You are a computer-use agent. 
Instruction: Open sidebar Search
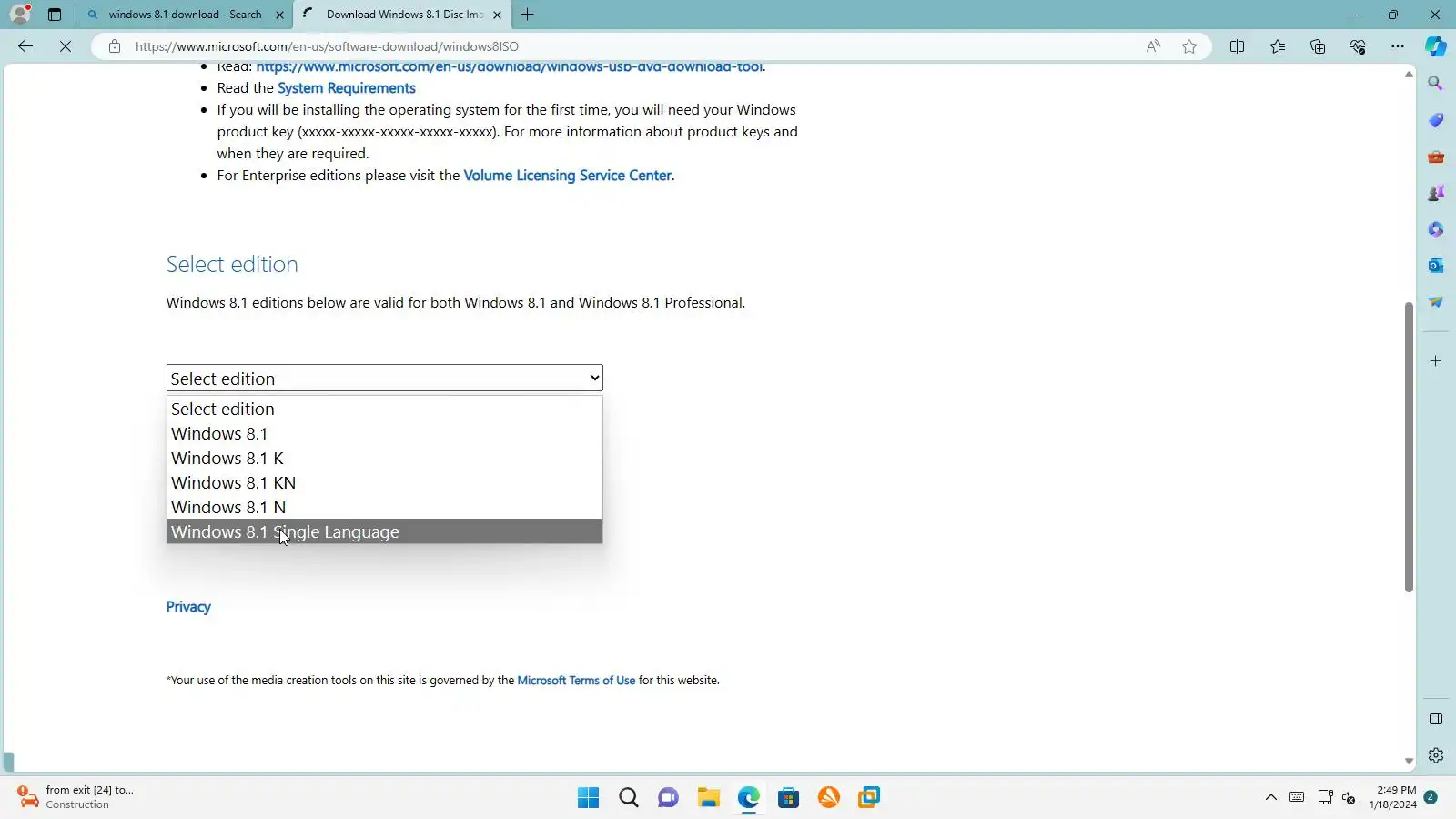1436,84
